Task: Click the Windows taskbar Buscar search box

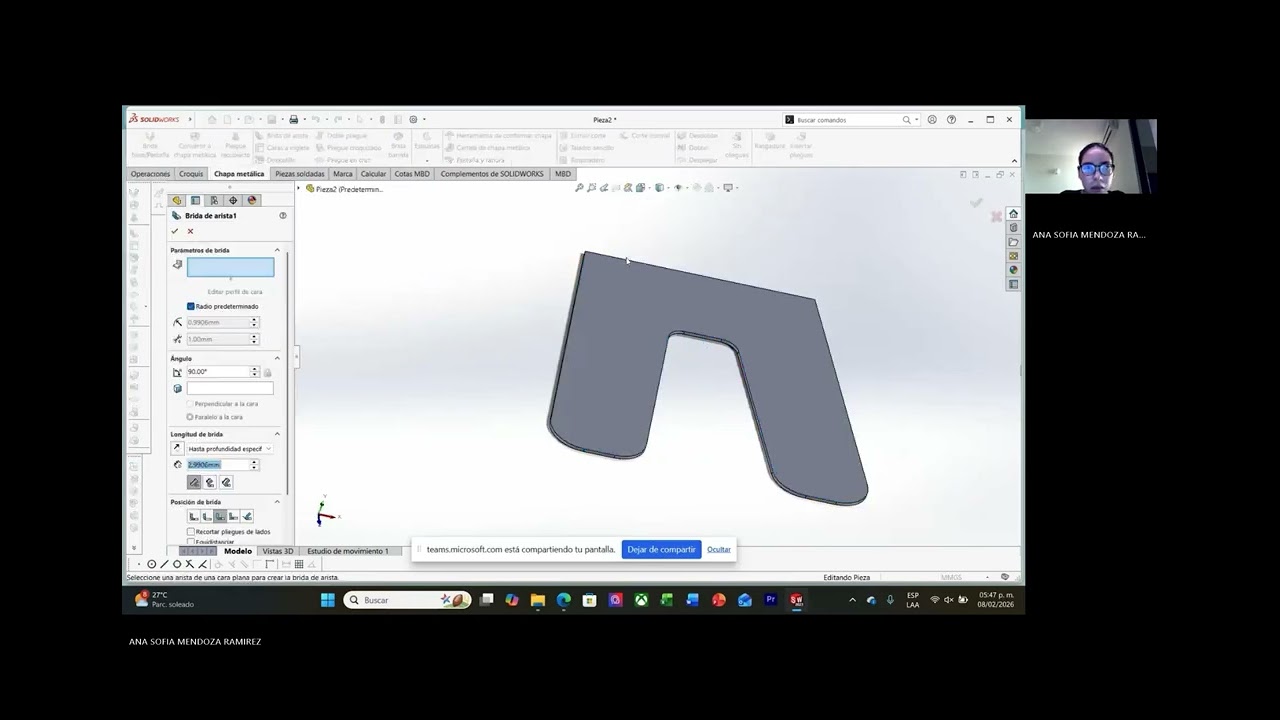Action: tap(406, 600)
